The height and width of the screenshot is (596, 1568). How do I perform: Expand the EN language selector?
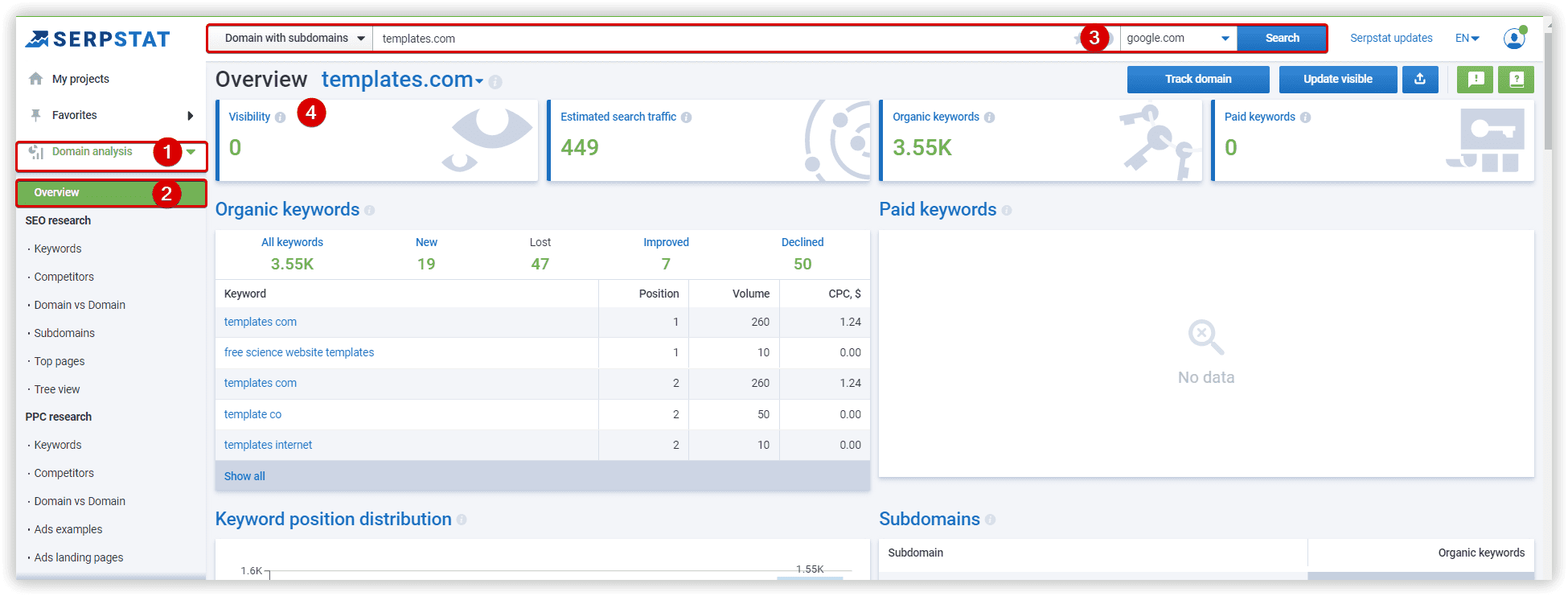[x=1467, y=38]
